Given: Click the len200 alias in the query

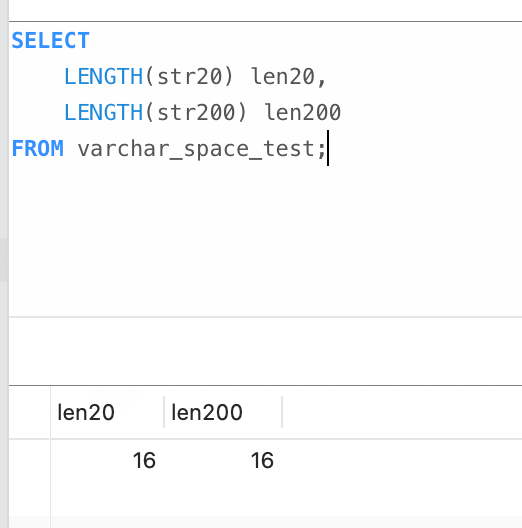Looking at the screenshot, I should click(x=302, y=112).
